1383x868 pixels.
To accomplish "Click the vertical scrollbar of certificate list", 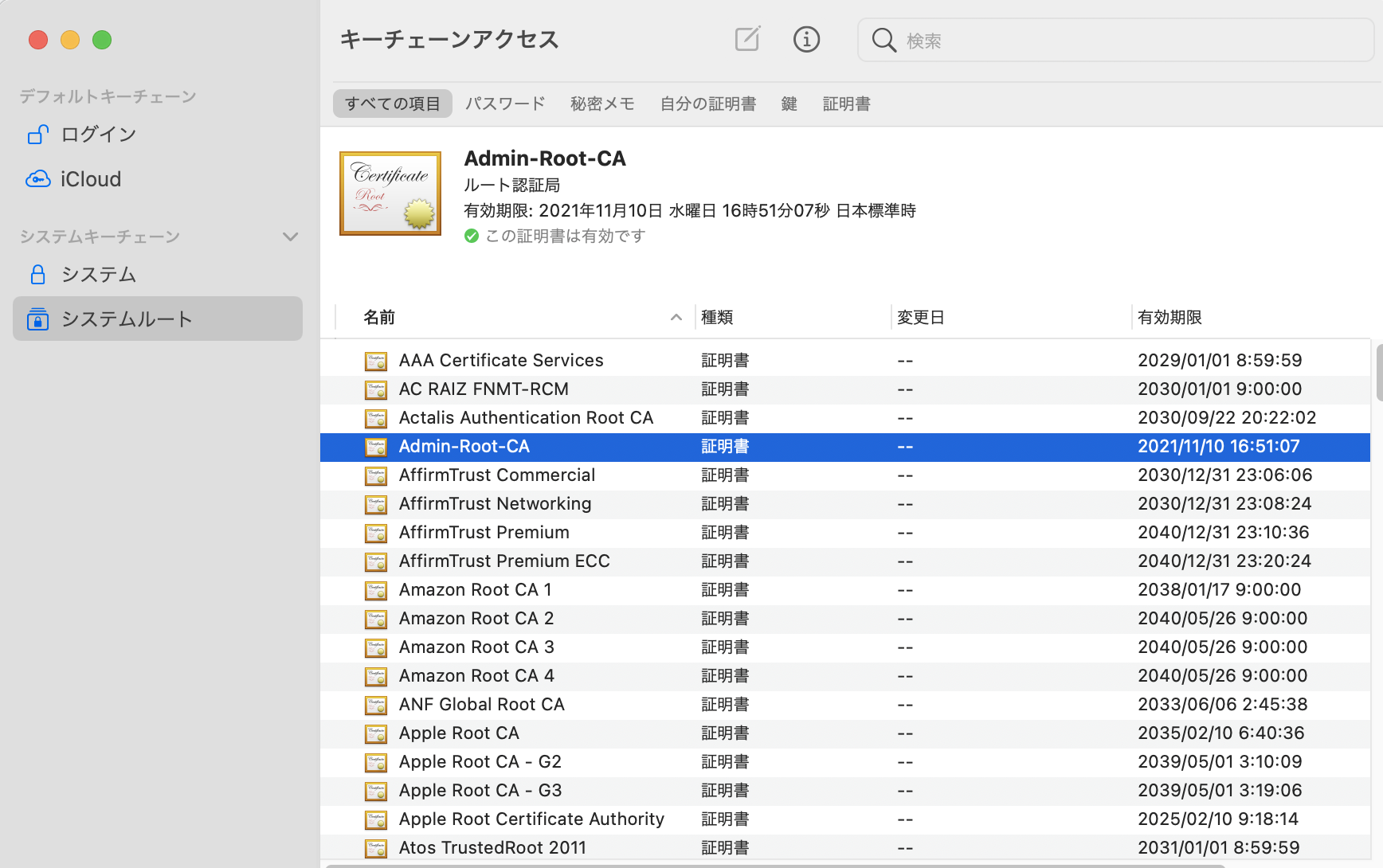I will point(1377,373).
